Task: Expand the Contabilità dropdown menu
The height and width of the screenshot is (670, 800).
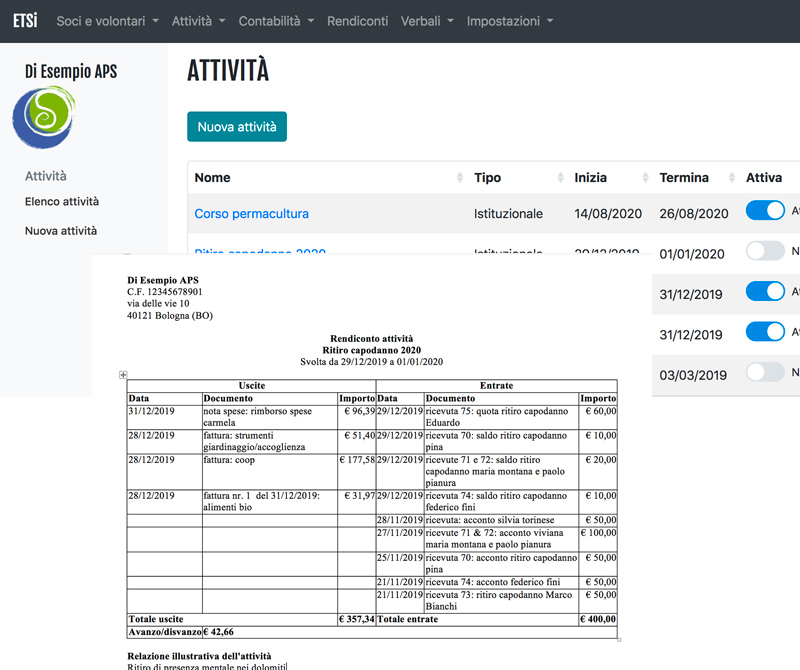Action: coord(276,21)
